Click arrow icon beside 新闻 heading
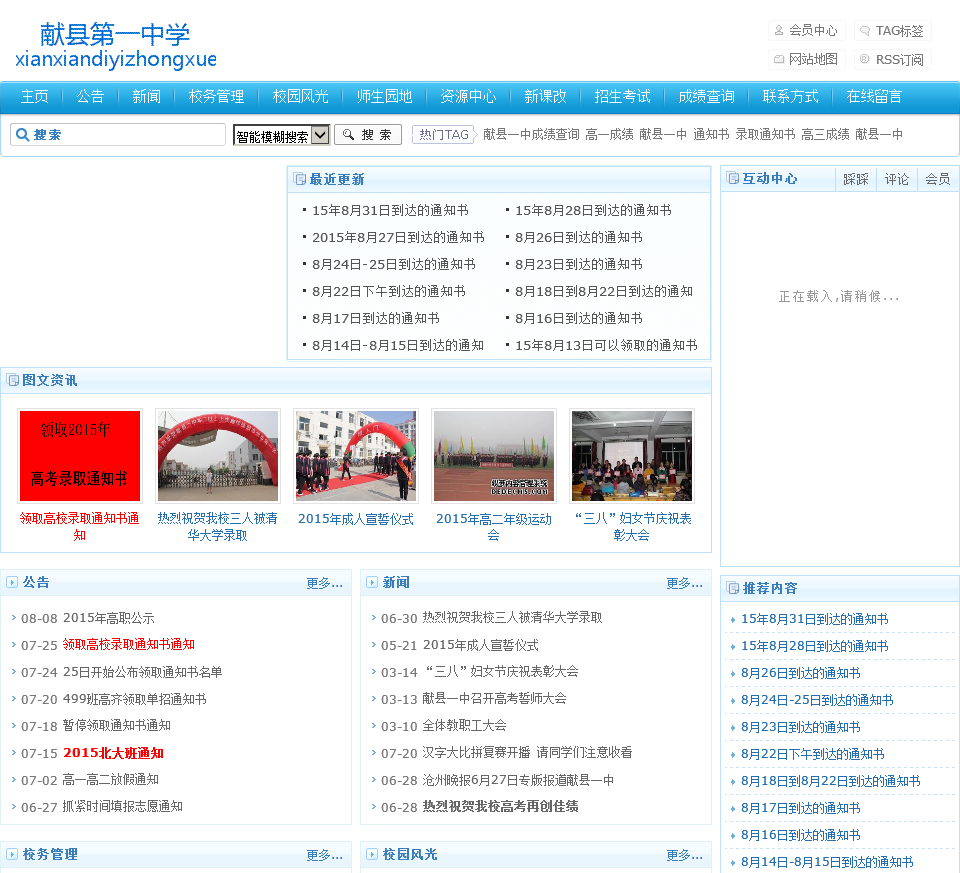The image size is (960, 873). (x=372, y=582)
